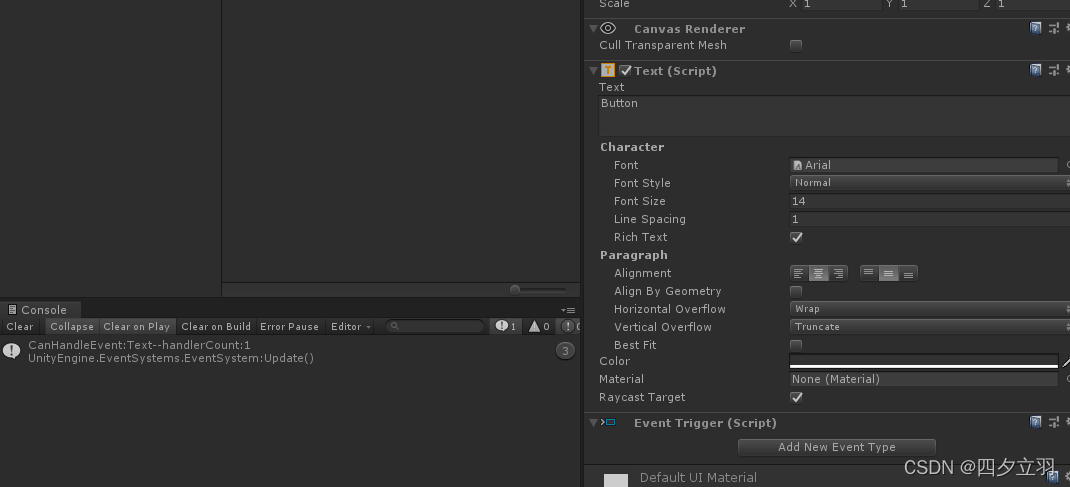Screen dimensions: 1070x487
Task: Toggle Cull Transparent Mesh checkbox
Action: [x=796, y=46]
